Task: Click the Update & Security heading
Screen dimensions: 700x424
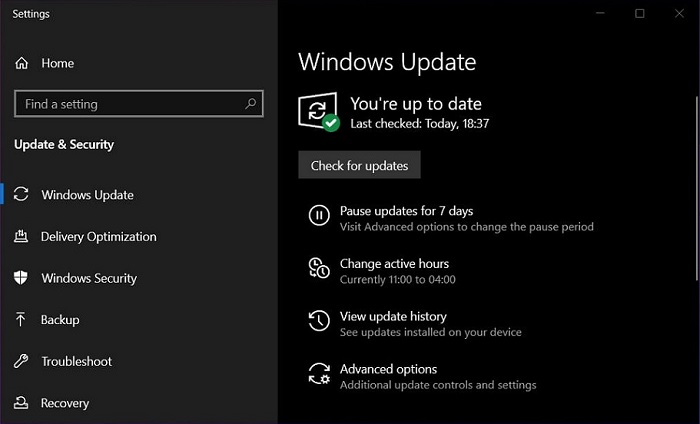Action: (x=64, y=145)
